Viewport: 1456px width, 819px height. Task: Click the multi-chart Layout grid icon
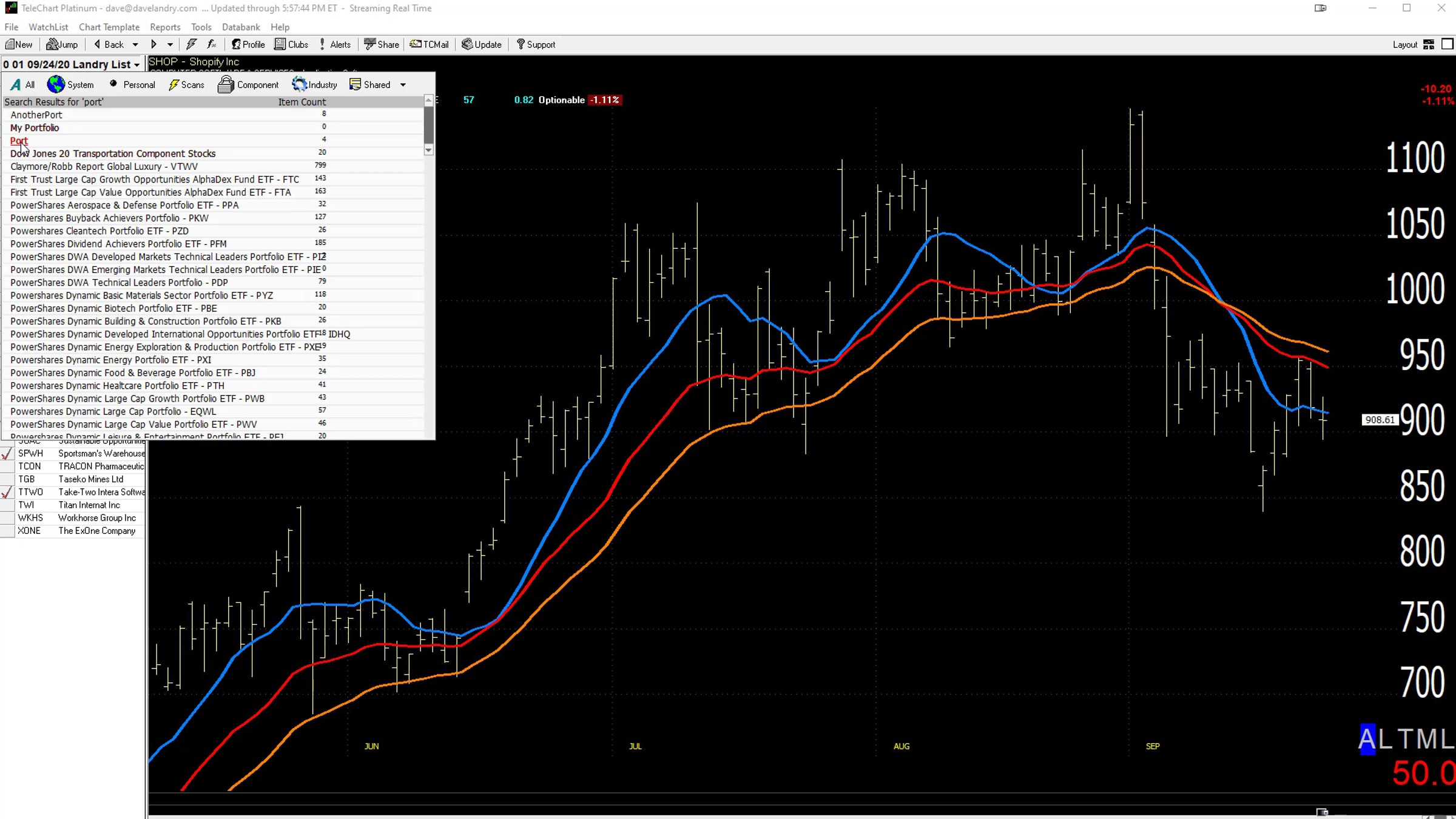(x=1429, y=44)
